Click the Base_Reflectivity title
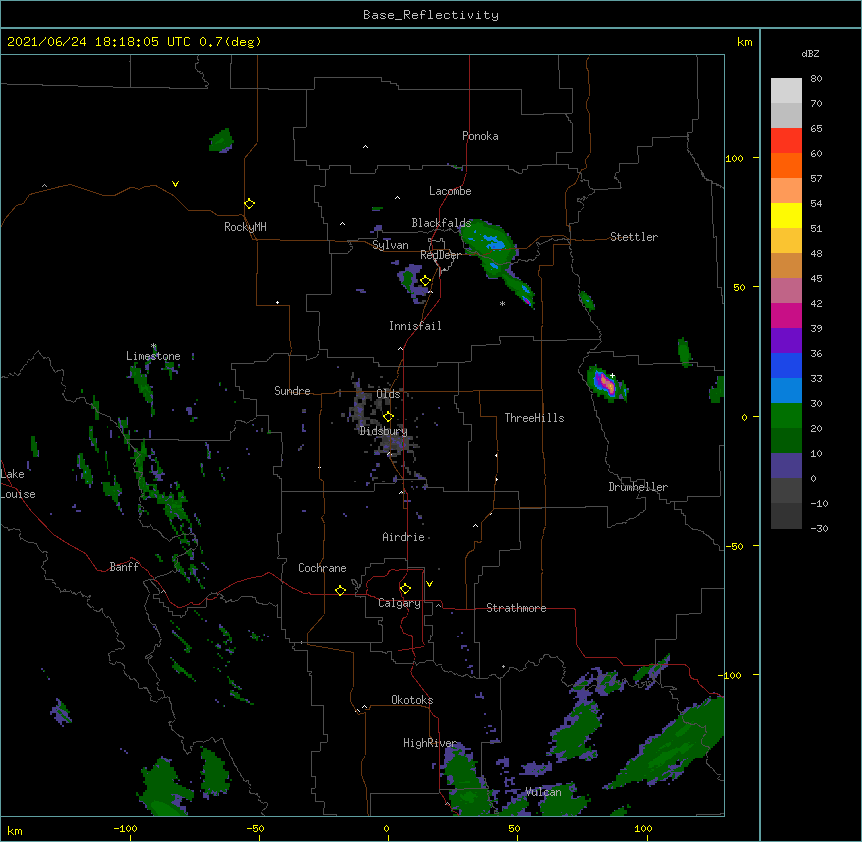 pyautogui.click(x=431, y=15)
